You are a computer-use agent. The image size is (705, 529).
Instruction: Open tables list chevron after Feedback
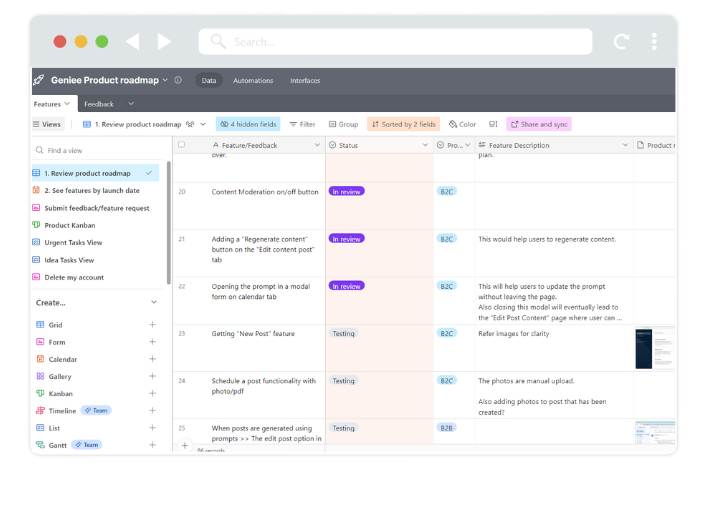[x=131, y=104]
